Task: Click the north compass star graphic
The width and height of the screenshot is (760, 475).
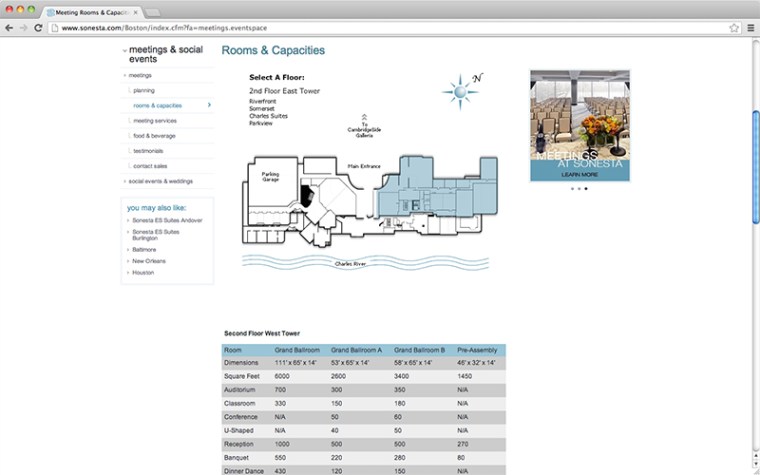Action: tap(460, 92)
